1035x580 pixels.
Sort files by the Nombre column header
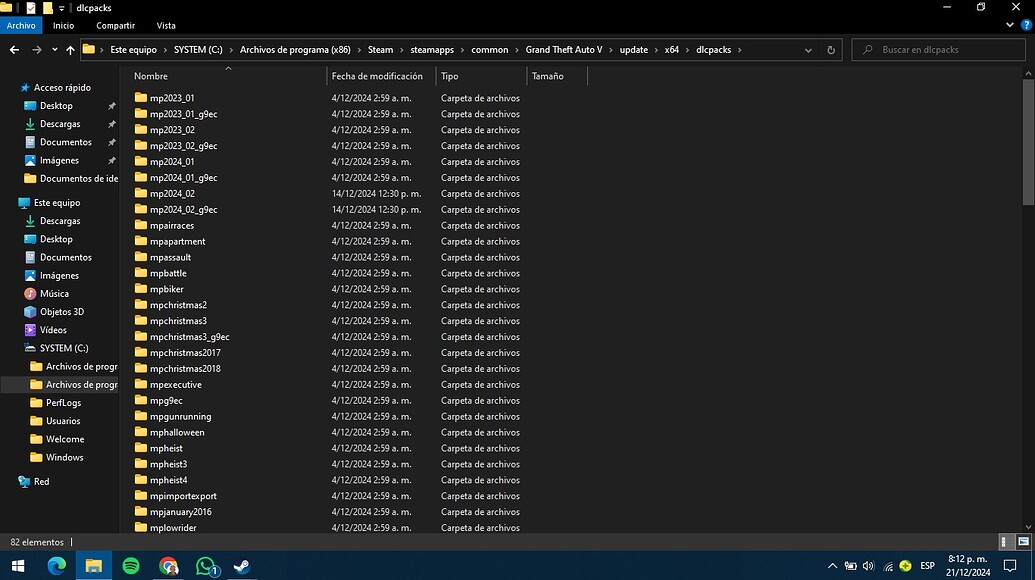coord(150,75)
